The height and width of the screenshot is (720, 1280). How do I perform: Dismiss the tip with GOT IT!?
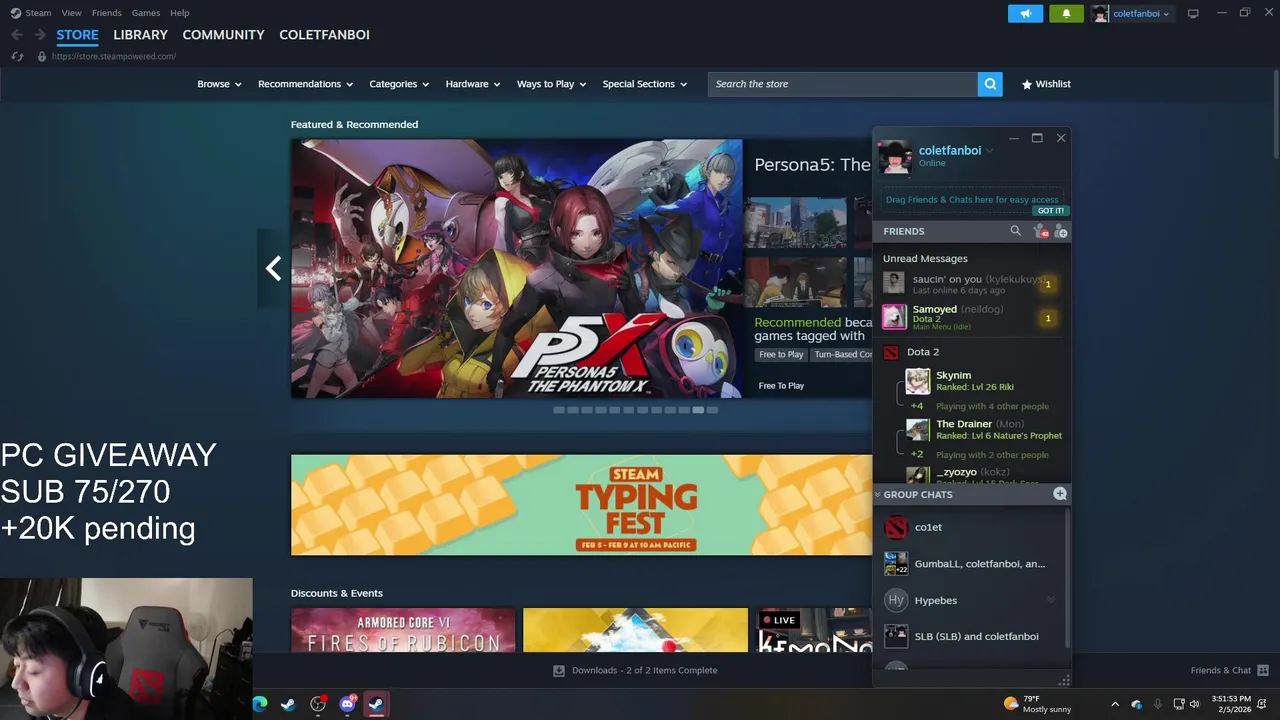tap(1051, 211)
